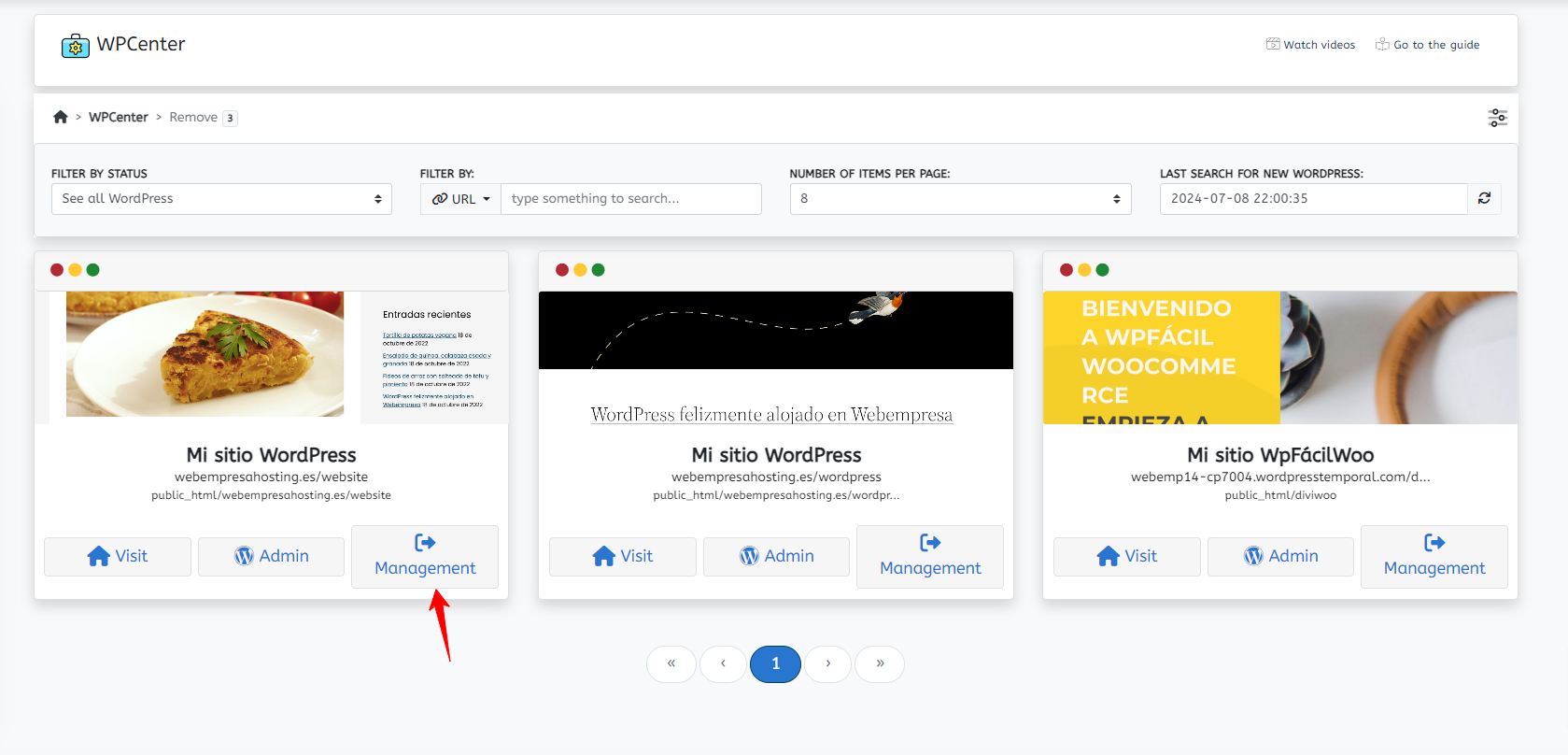Go to the previous page
Image resolution: width=1568 pixels, height=755 pixels.
[723, 663]
